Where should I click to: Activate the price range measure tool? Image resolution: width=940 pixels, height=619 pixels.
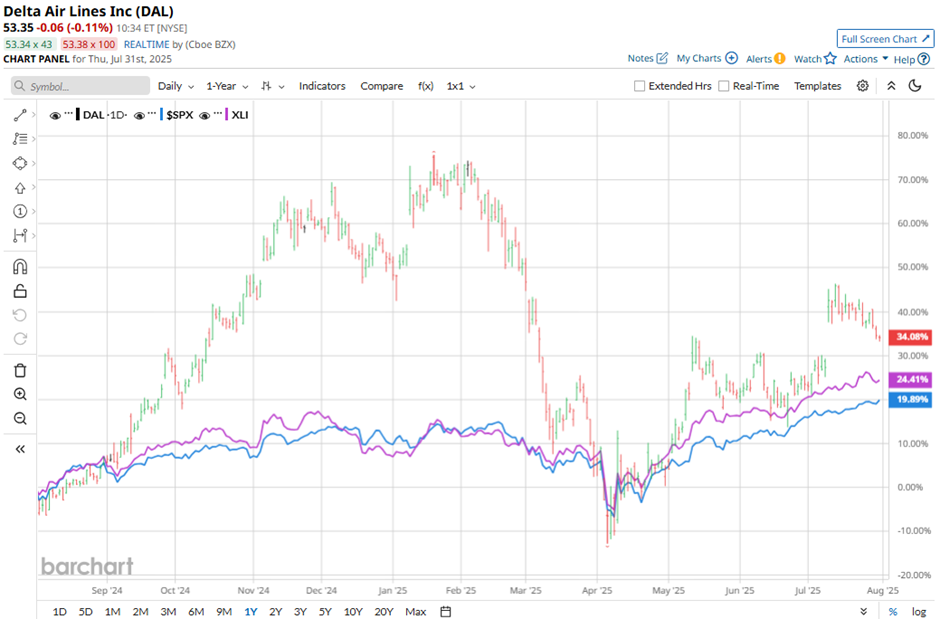click(x=20, y=235)
